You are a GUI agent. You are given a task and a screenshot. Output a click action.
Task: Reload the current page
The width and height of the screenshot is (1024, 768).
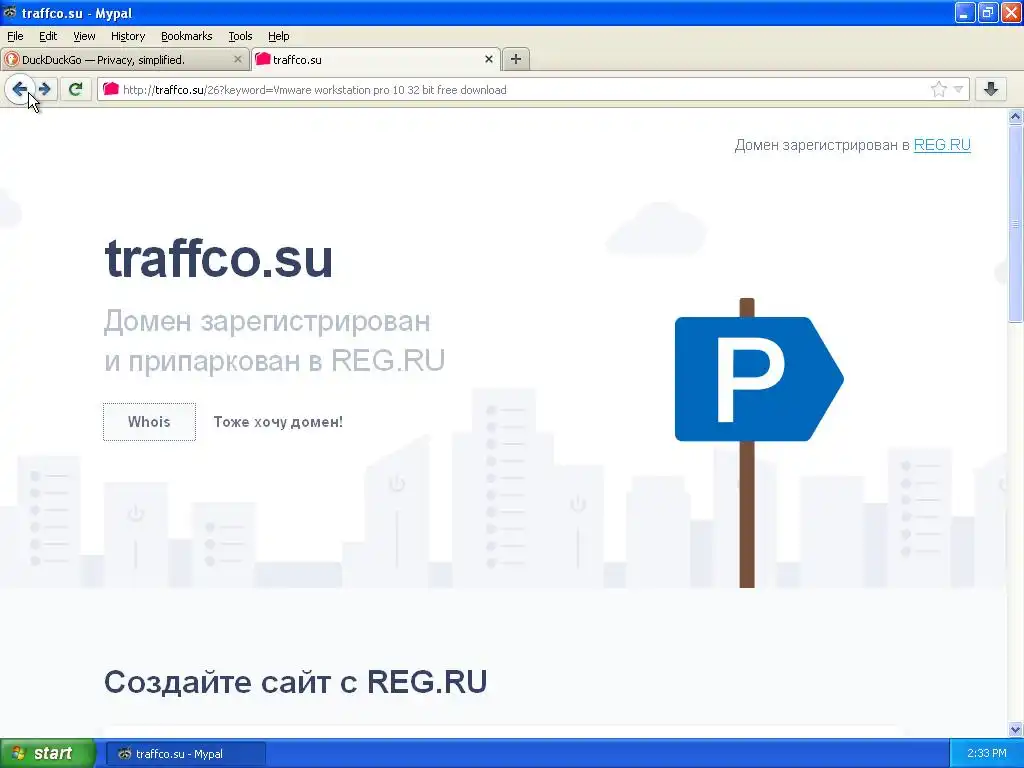(75, 89)
